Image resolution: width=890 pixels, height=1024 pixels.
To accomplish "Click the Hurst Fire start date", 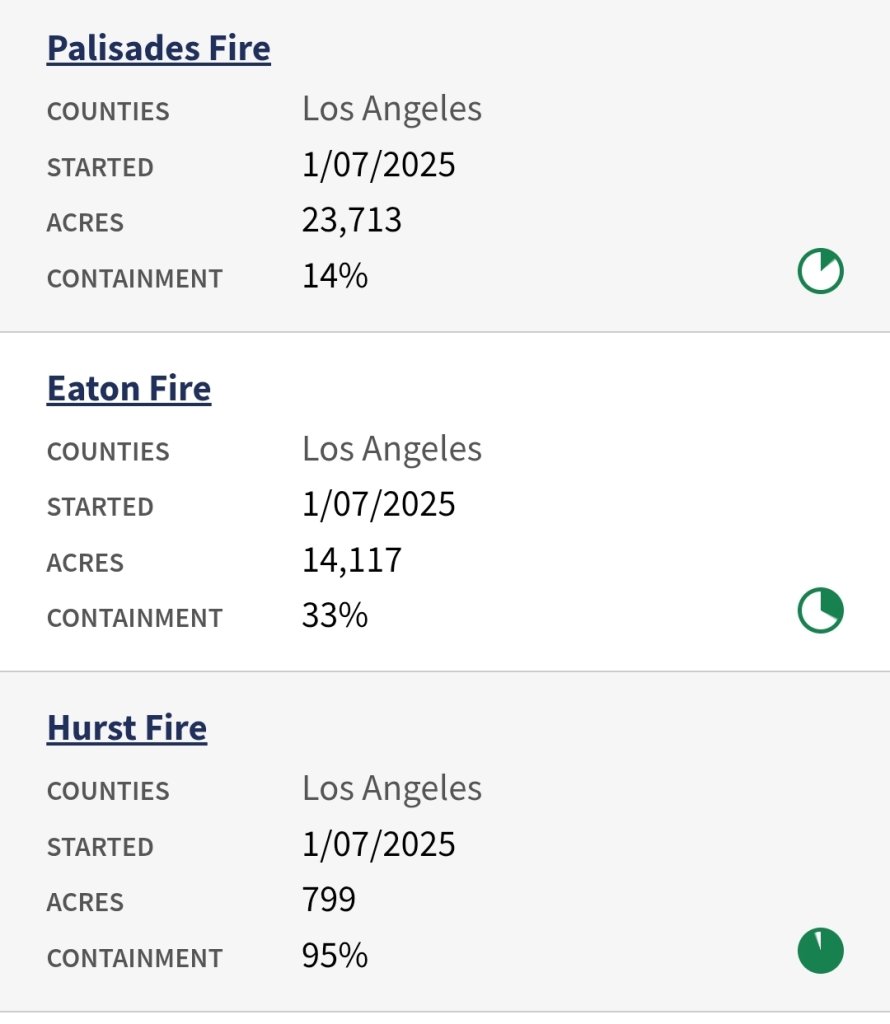I will pyautogui.click(x=379, y=845).
